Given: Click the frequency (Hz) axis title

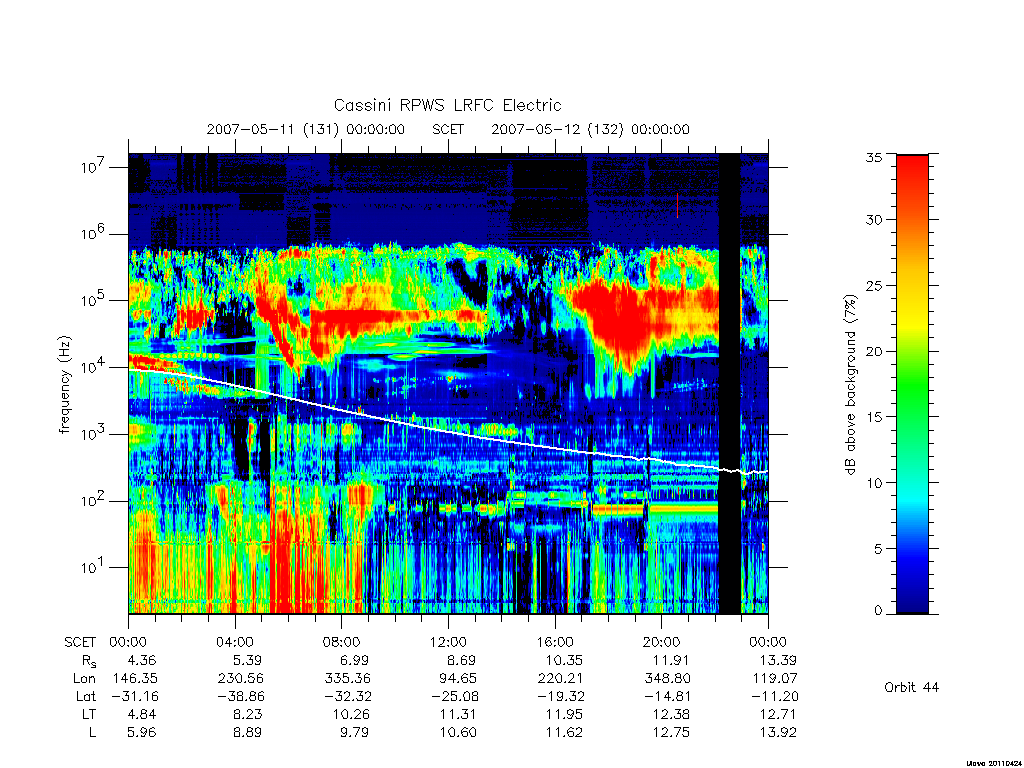Looking at the screenshot, I should click(64, 385).
